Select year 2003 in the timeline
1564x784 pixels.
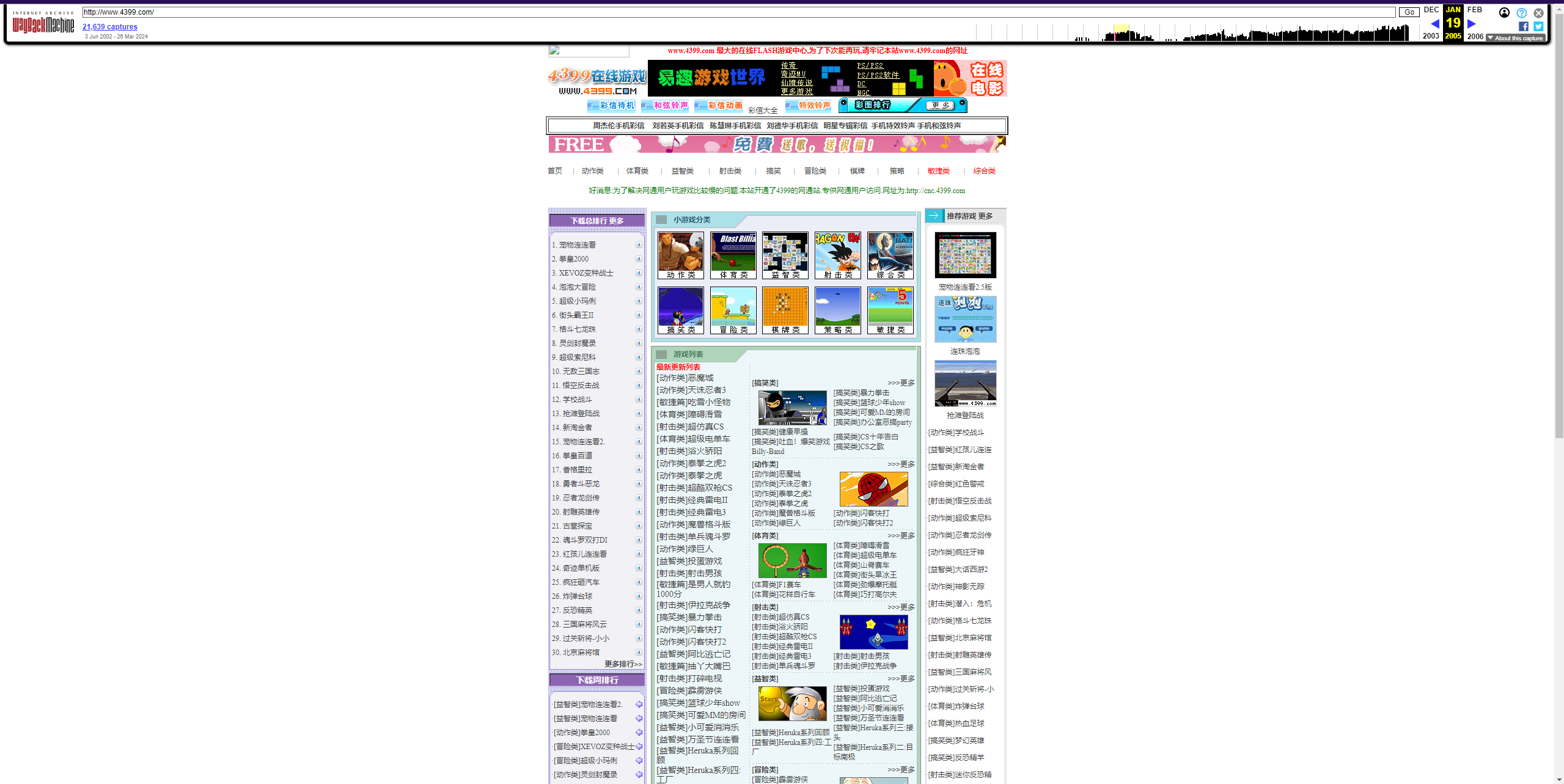(1431, 36)
